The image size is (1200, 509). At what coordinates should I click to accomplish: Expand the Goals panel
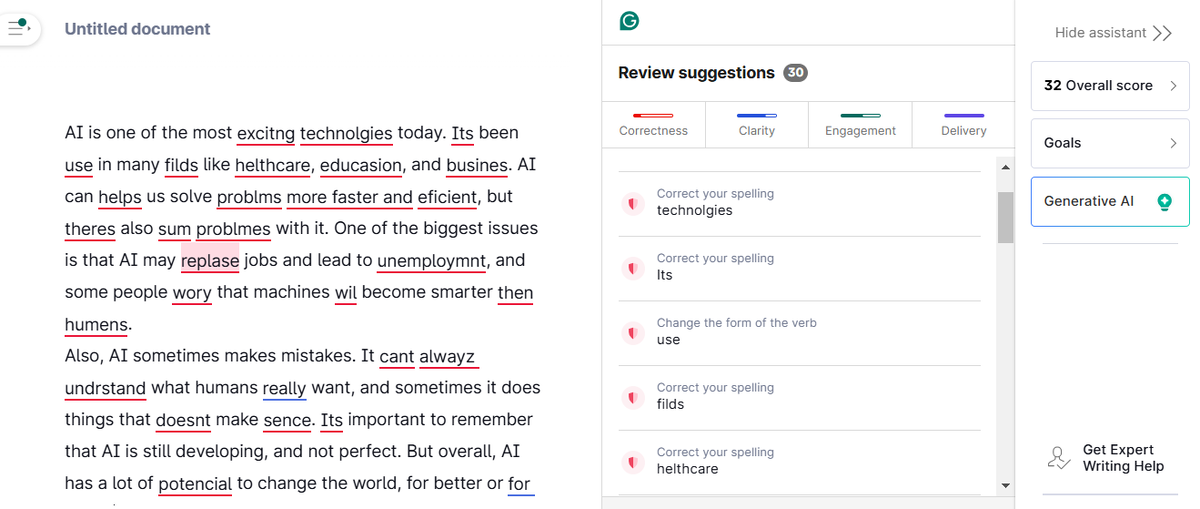1110,143
